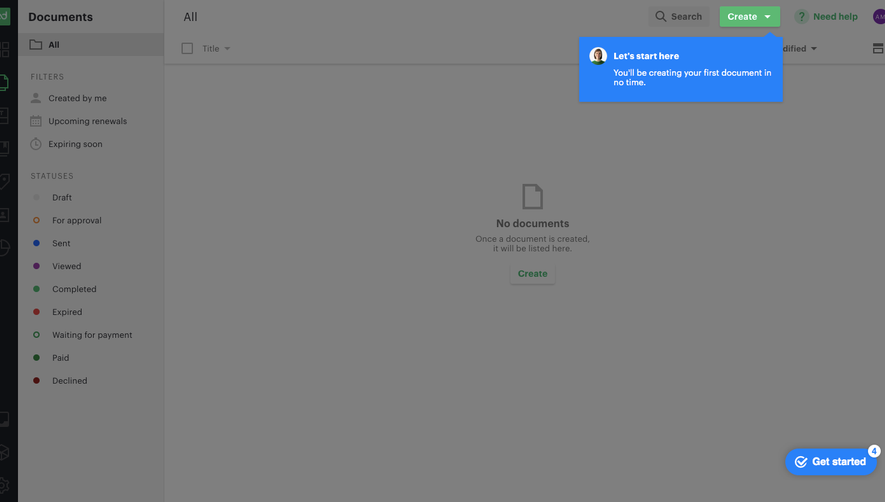Click the dark red Declined status dot
This screenshot has width=885, height=502.
tap(36, 381)
